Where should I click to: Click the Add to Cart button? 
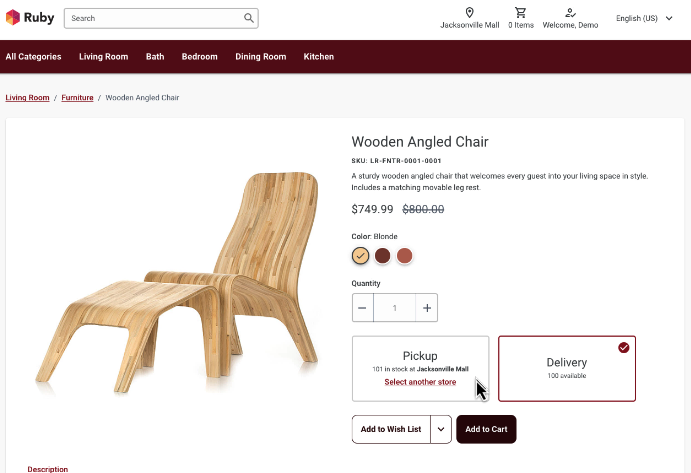point(486,429)
